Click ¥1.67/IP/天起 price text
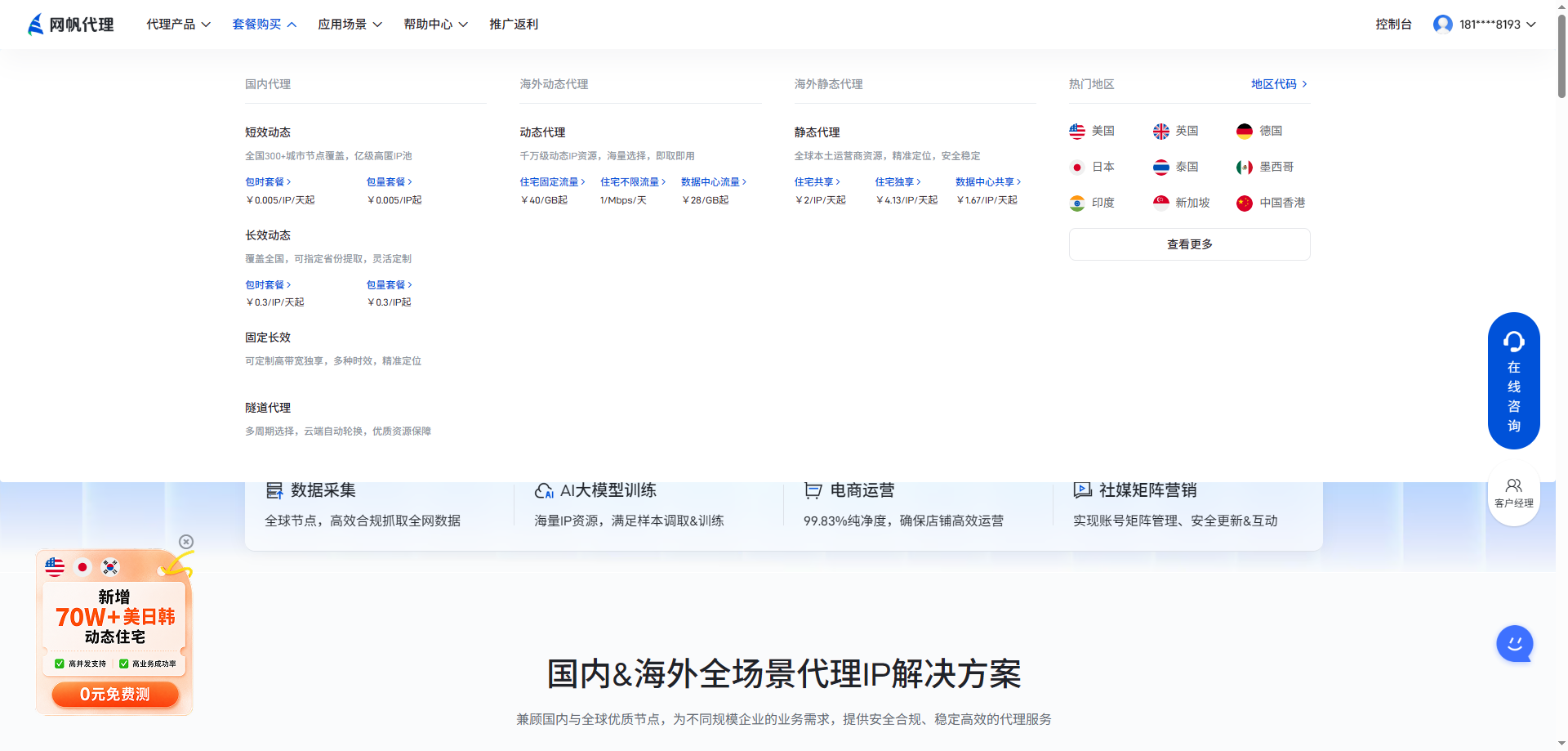 click(987, 200)
